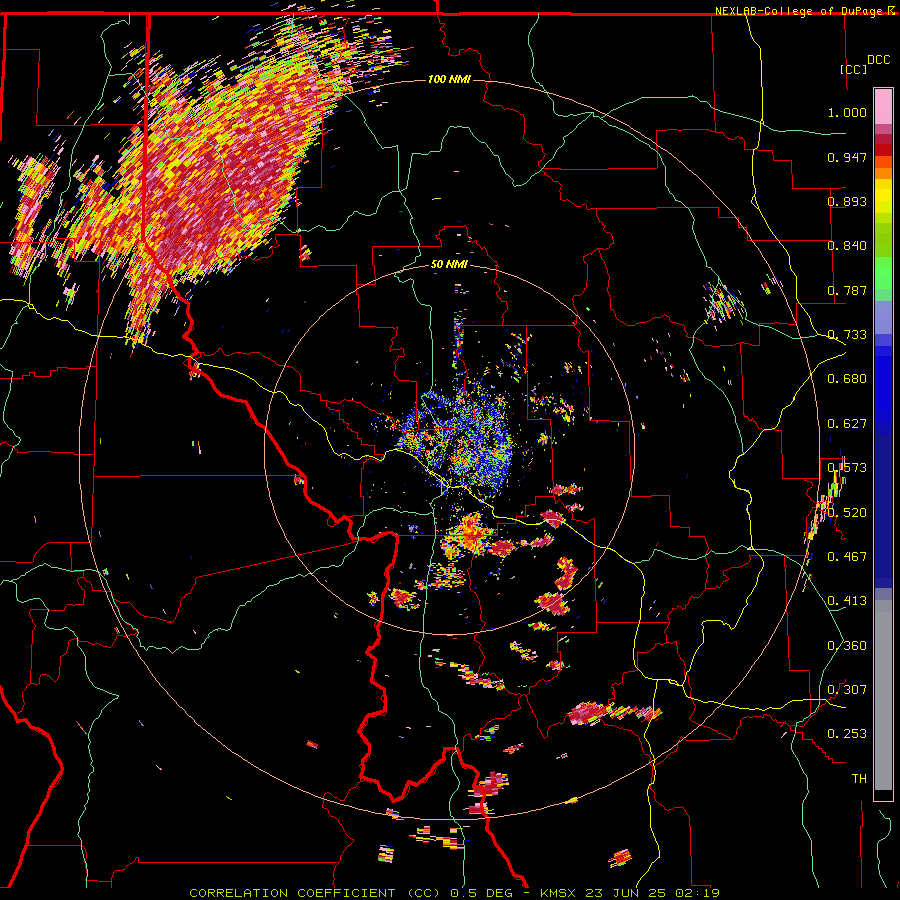Viewport: 900px width, 900px height.
Task: Click the 0.307 scale value
Action: tap(847, 689)
